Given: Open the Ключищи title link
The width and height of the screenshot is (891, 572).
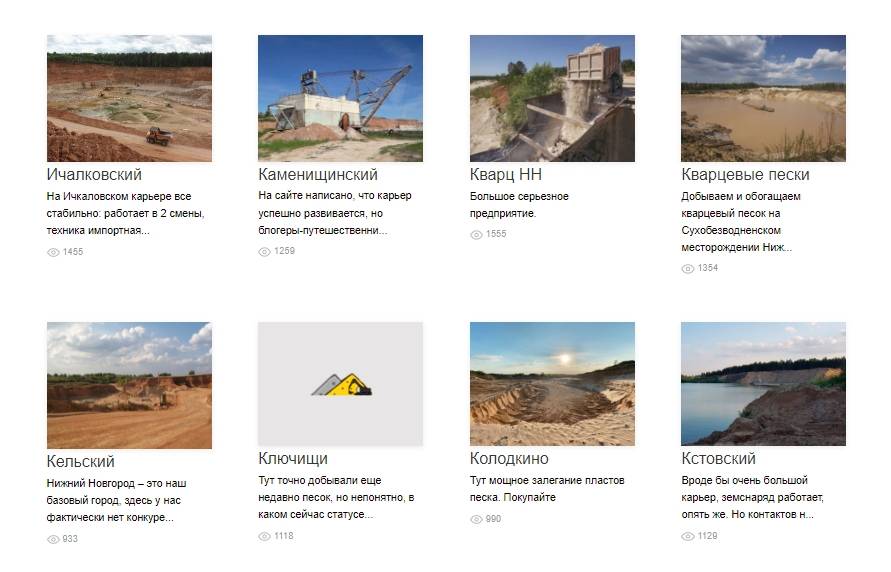Looking at the screenshot, I should [x=293, y=458].
